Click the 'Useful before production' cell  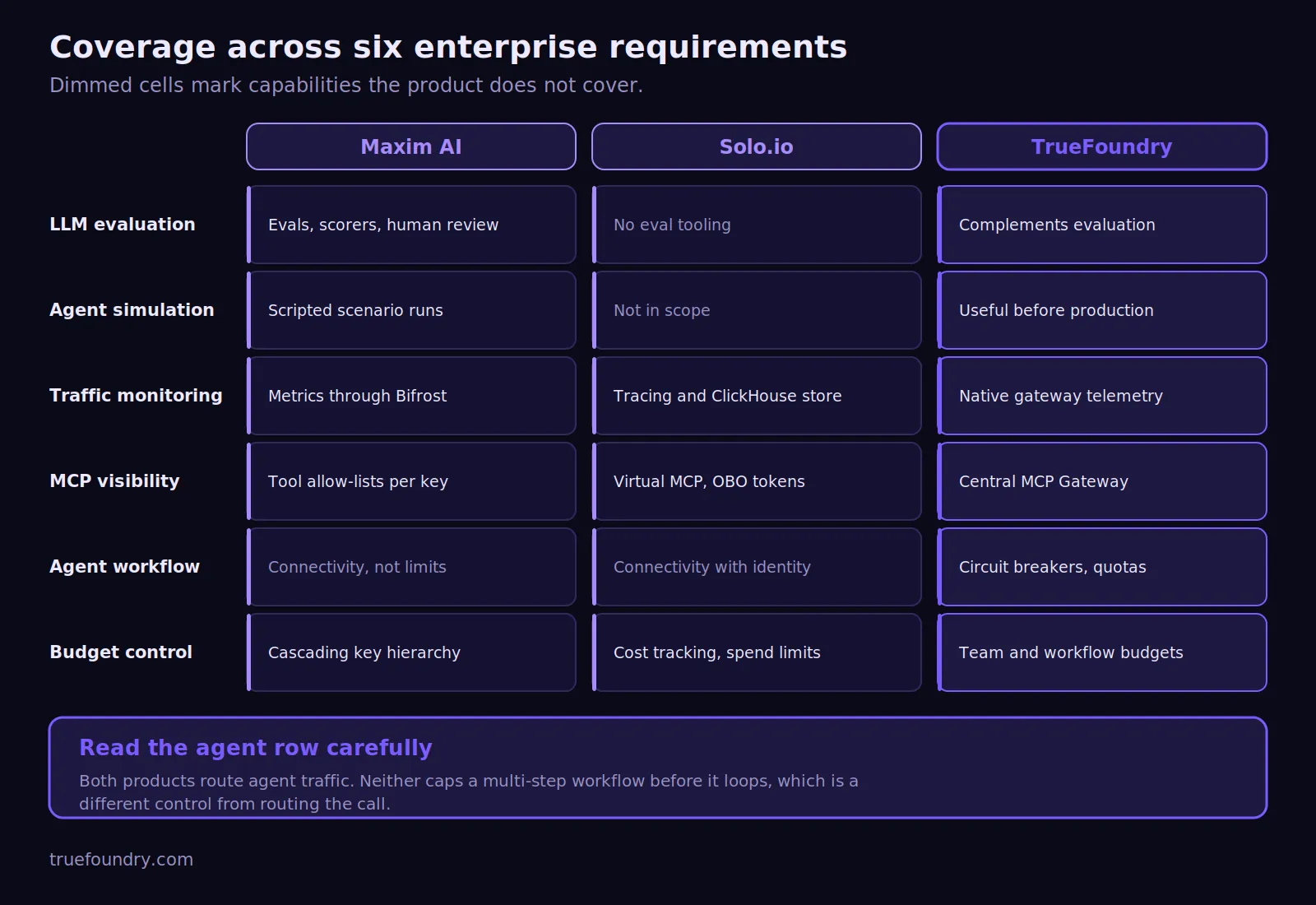(1102, 310)
